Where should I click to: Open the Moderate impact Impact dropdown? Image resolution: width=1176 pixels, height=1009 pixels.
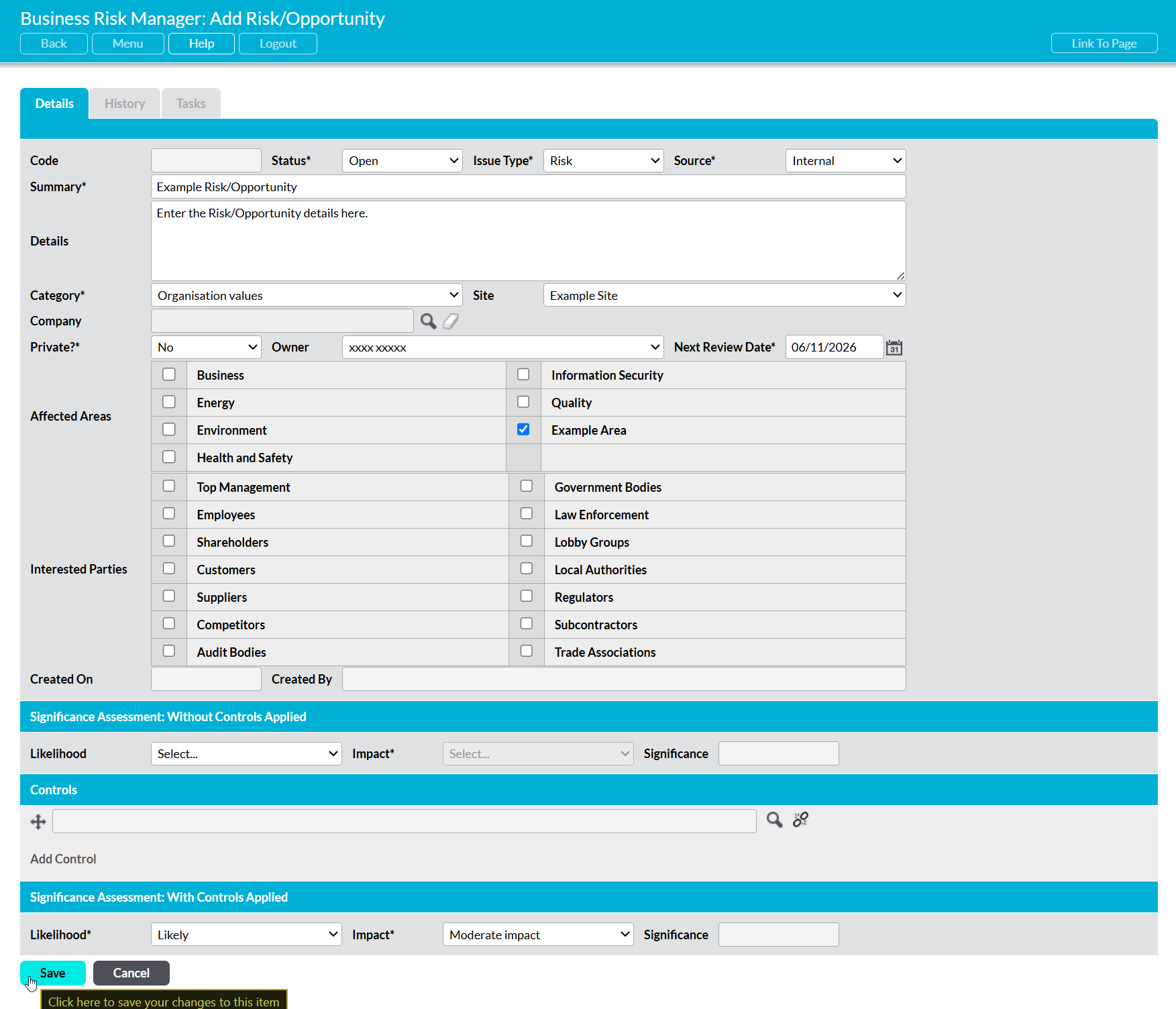(538, 935)
